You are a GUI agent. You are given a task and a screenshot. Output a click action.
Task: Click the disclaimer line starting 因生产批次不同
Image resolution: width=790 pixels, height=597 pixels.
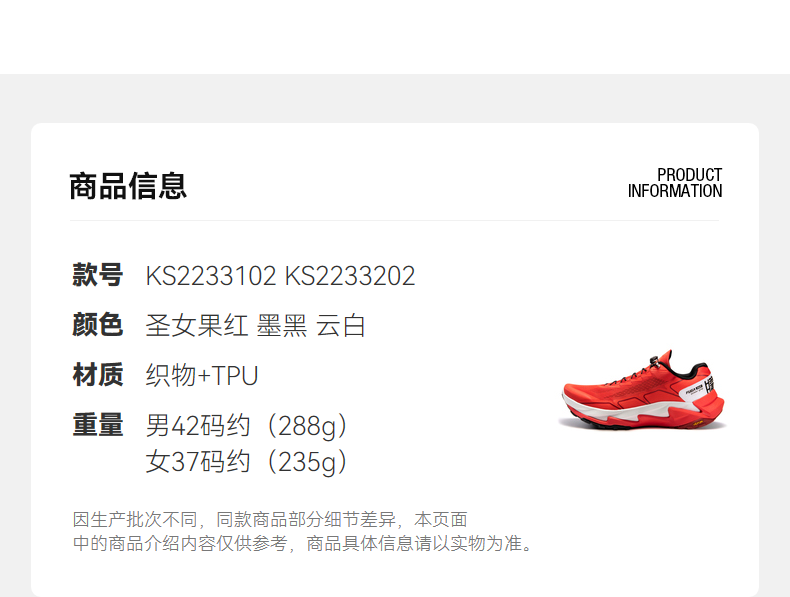pos(270,519)
